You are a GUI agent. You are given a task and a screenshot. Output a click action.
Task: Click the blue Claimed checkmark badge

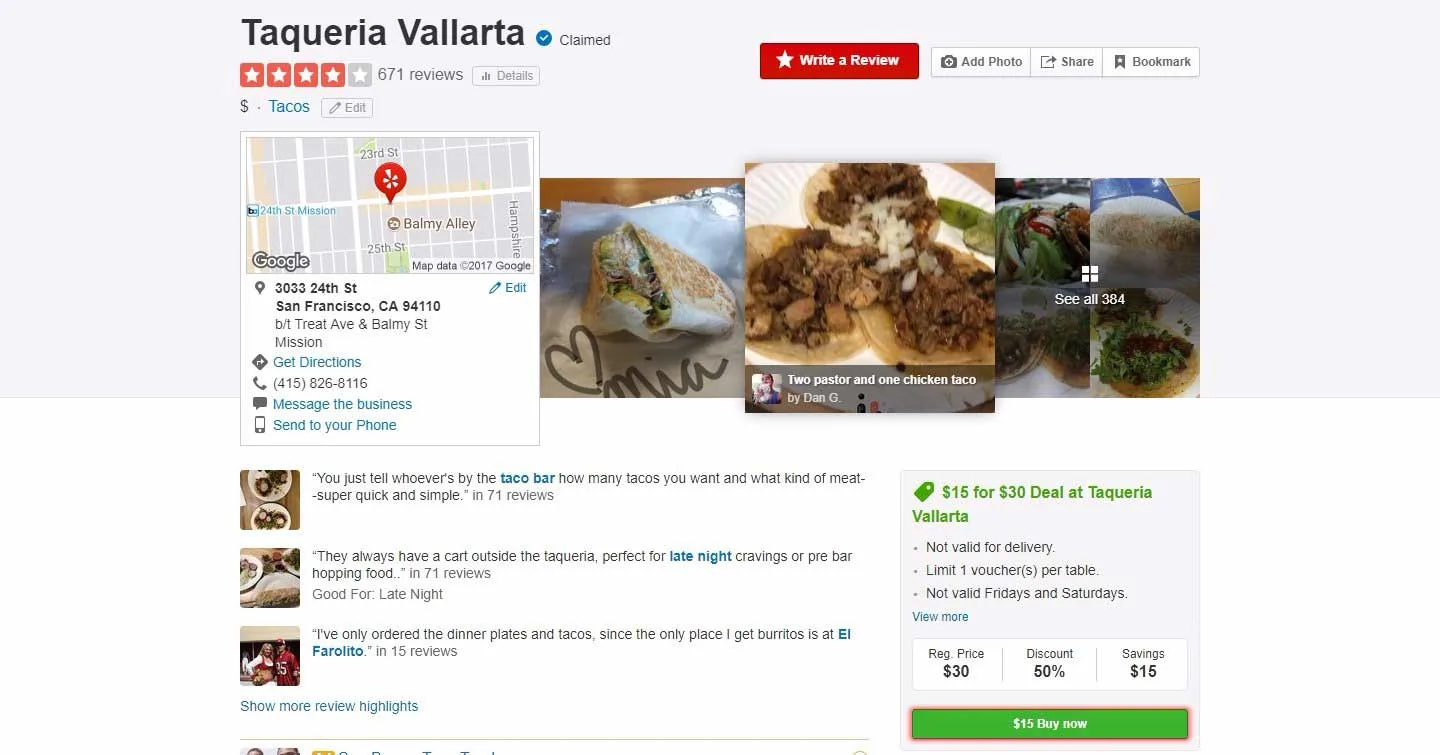544,39
